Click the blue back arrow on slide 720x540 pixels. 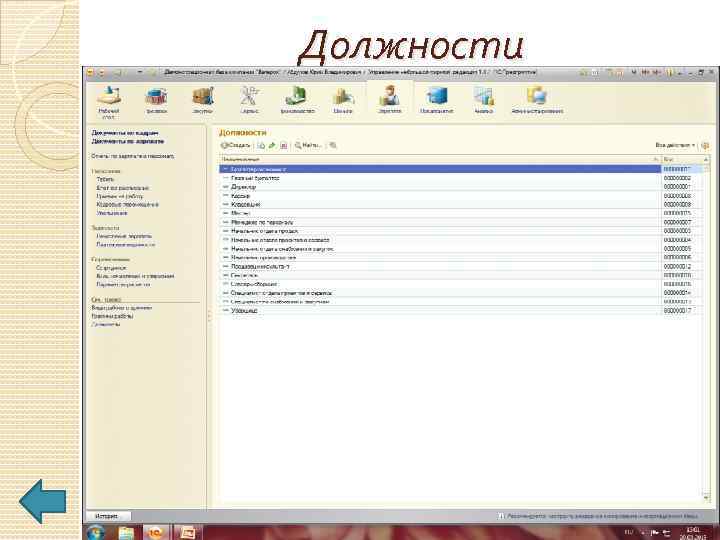click(x=43, y=501)
